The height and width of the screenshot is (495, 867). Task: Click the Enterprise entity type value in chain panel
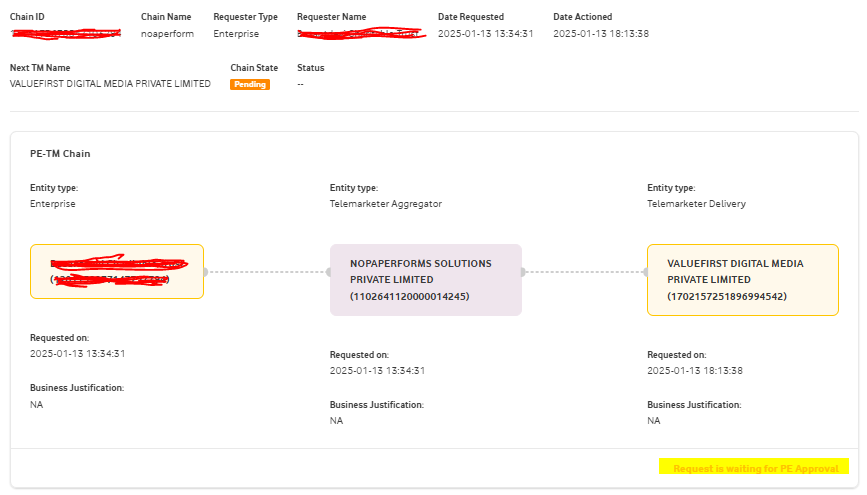53,204
